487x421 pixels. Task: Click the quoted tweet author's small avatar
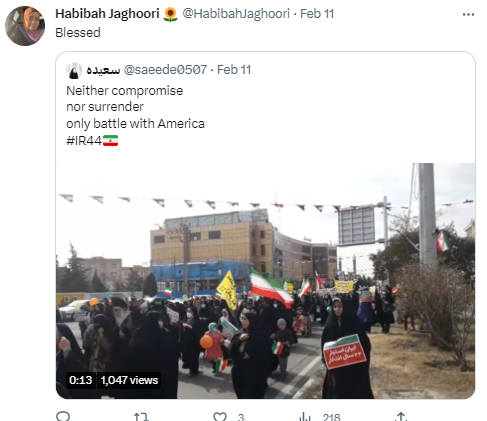tap(74, 70)
